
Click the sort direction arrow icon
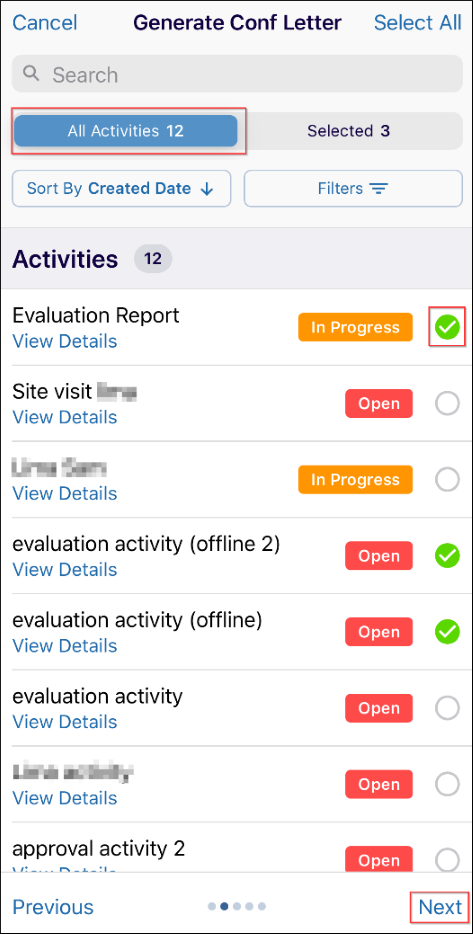click(207, 189)
